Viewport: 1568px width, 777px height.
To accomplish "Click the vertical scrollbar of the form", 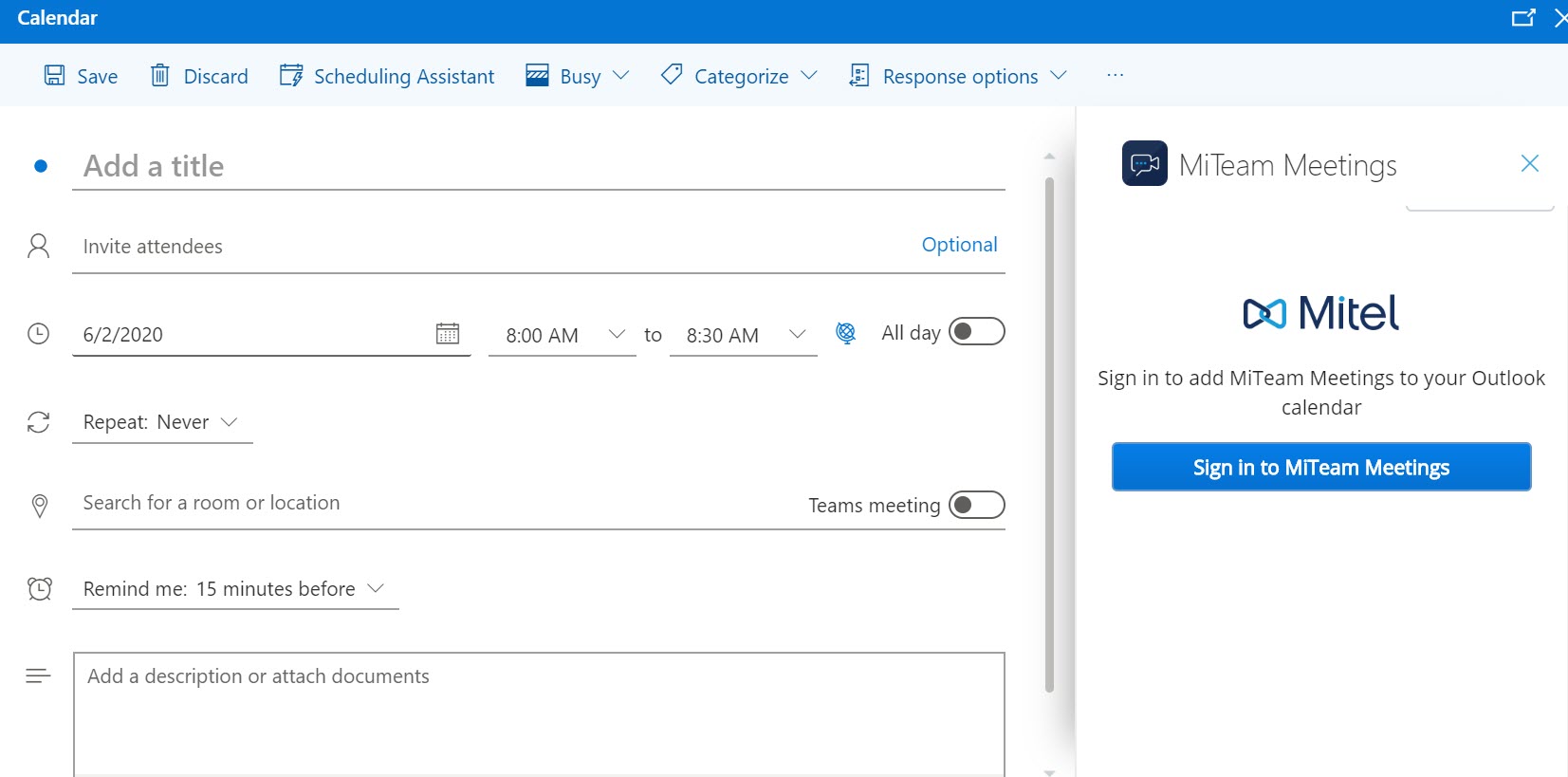I will 1049,427.
